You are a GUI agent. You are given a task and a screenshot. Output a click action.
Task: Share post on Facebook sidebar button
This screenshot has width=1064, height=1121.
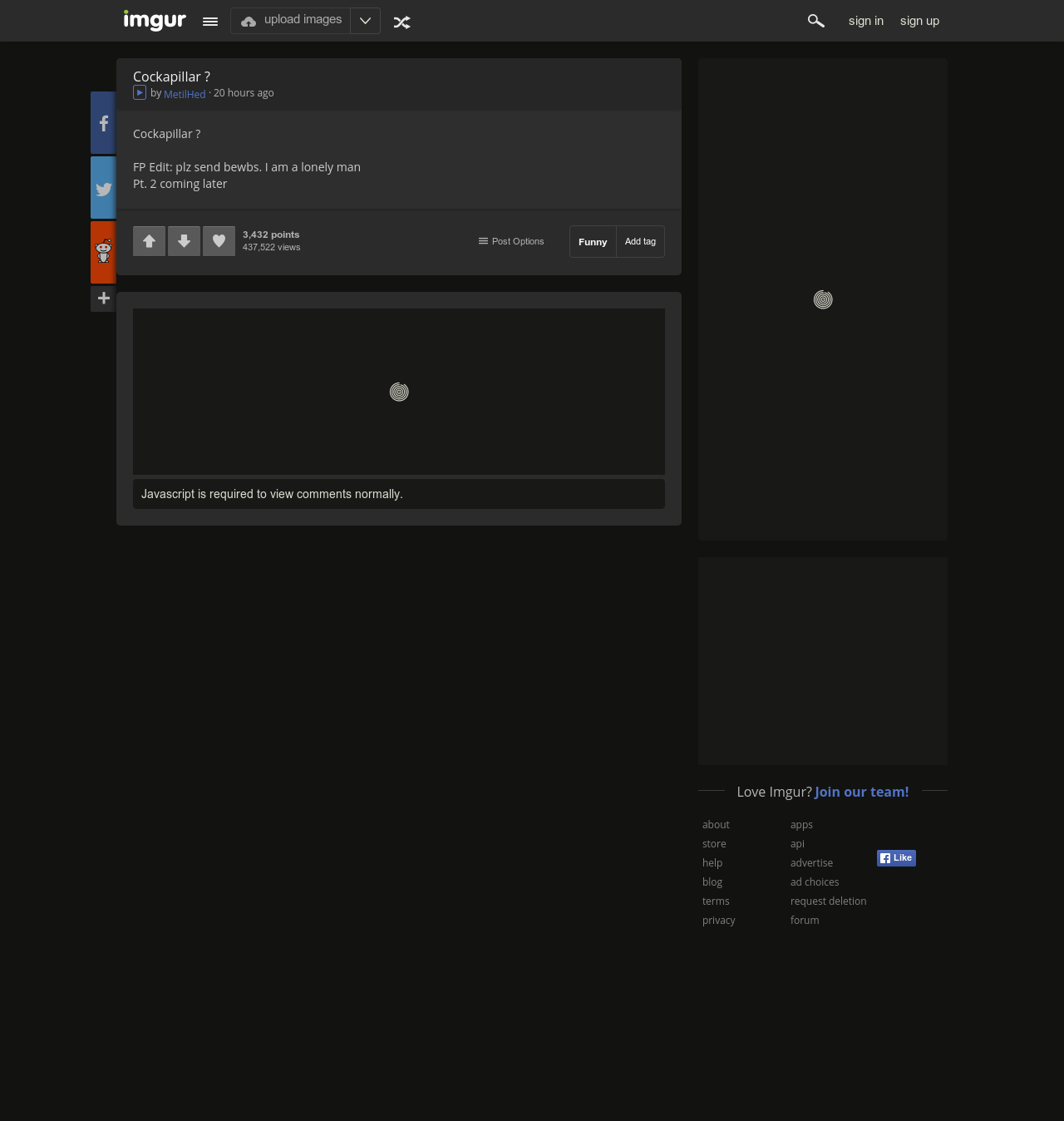coord(103,123)
